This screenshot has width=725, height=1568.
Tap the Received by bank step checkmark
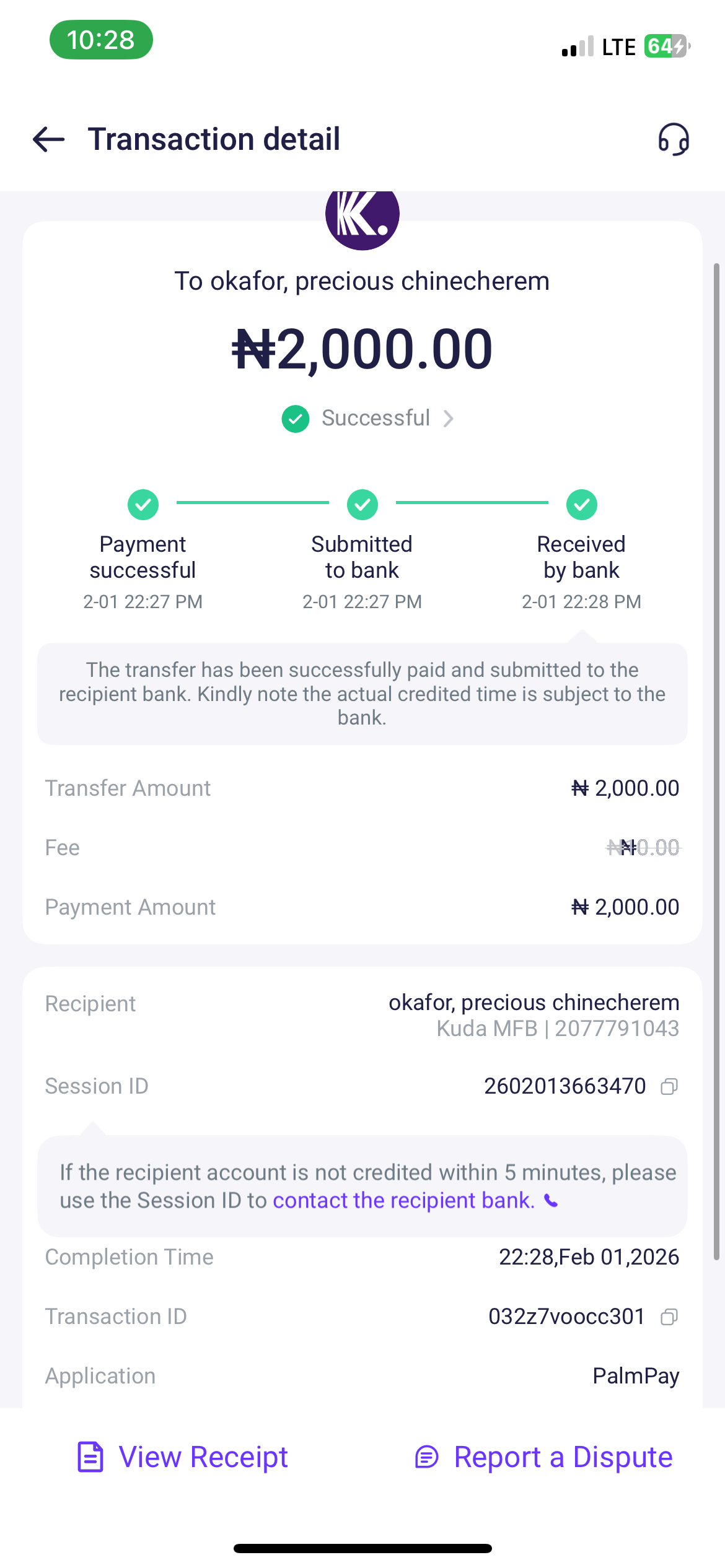point(582,505)
